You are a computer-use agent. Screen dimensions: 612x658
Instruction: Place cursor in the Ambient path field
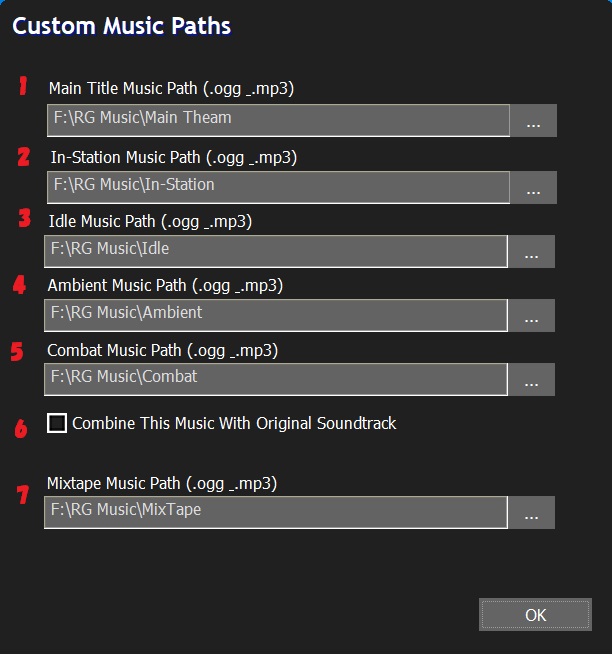276,315
